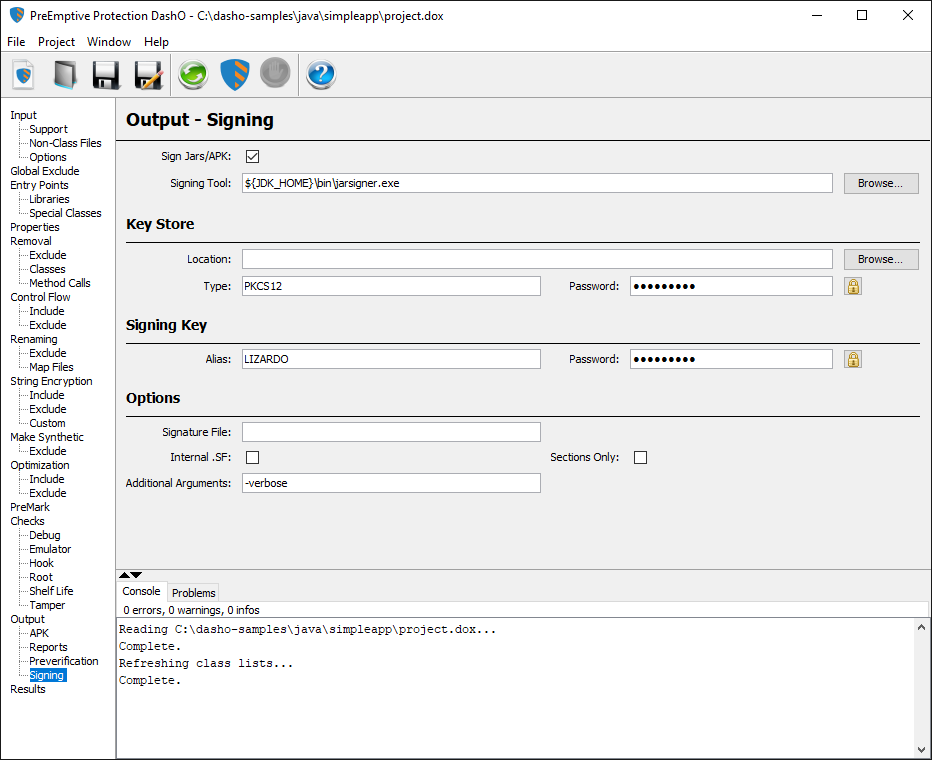
Task: Select Custom under String Encryption
Action: click(x=48, y=423)
